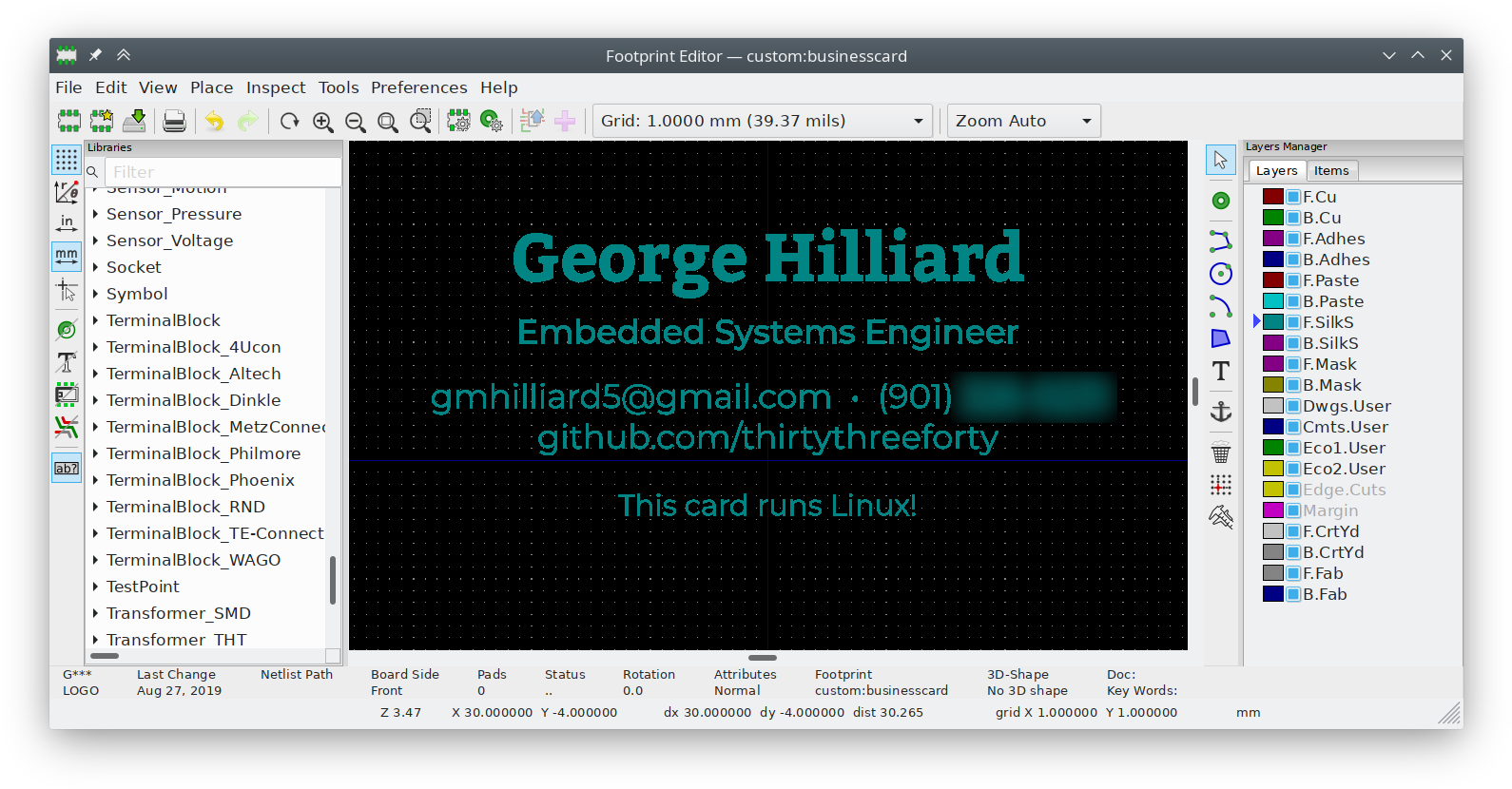
Task: Select the measure distance tool
Action: (x=1221, y=517)
